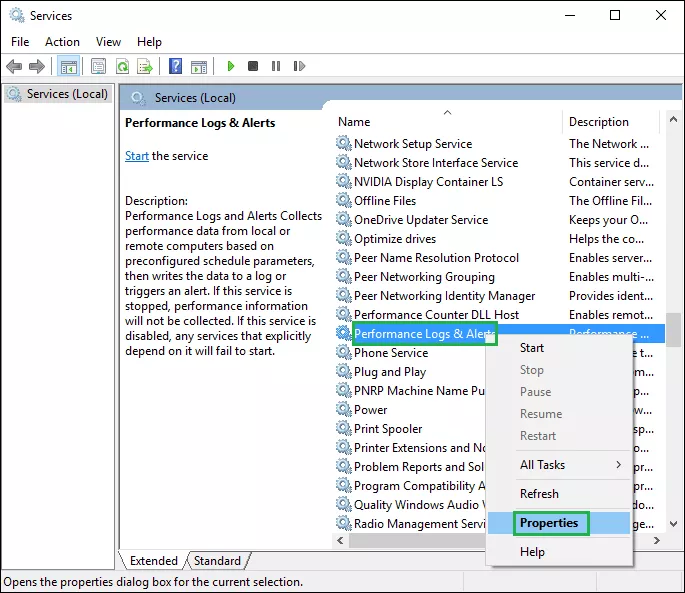
Task: Click the horizontal scrollbar right arrow
Action: (x=657, y=541)
